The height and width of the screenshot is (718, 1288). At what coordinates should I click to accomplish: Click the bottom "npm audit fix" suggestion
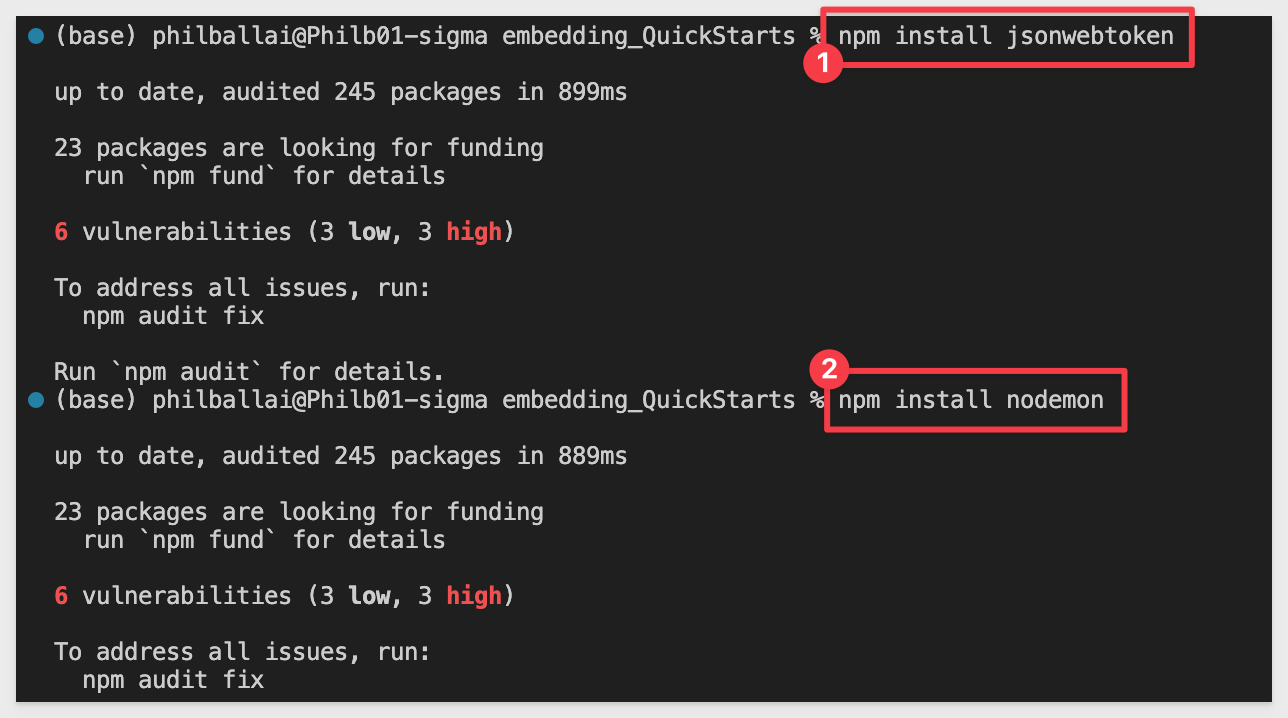pyautogui.click(x=173, y=680)
